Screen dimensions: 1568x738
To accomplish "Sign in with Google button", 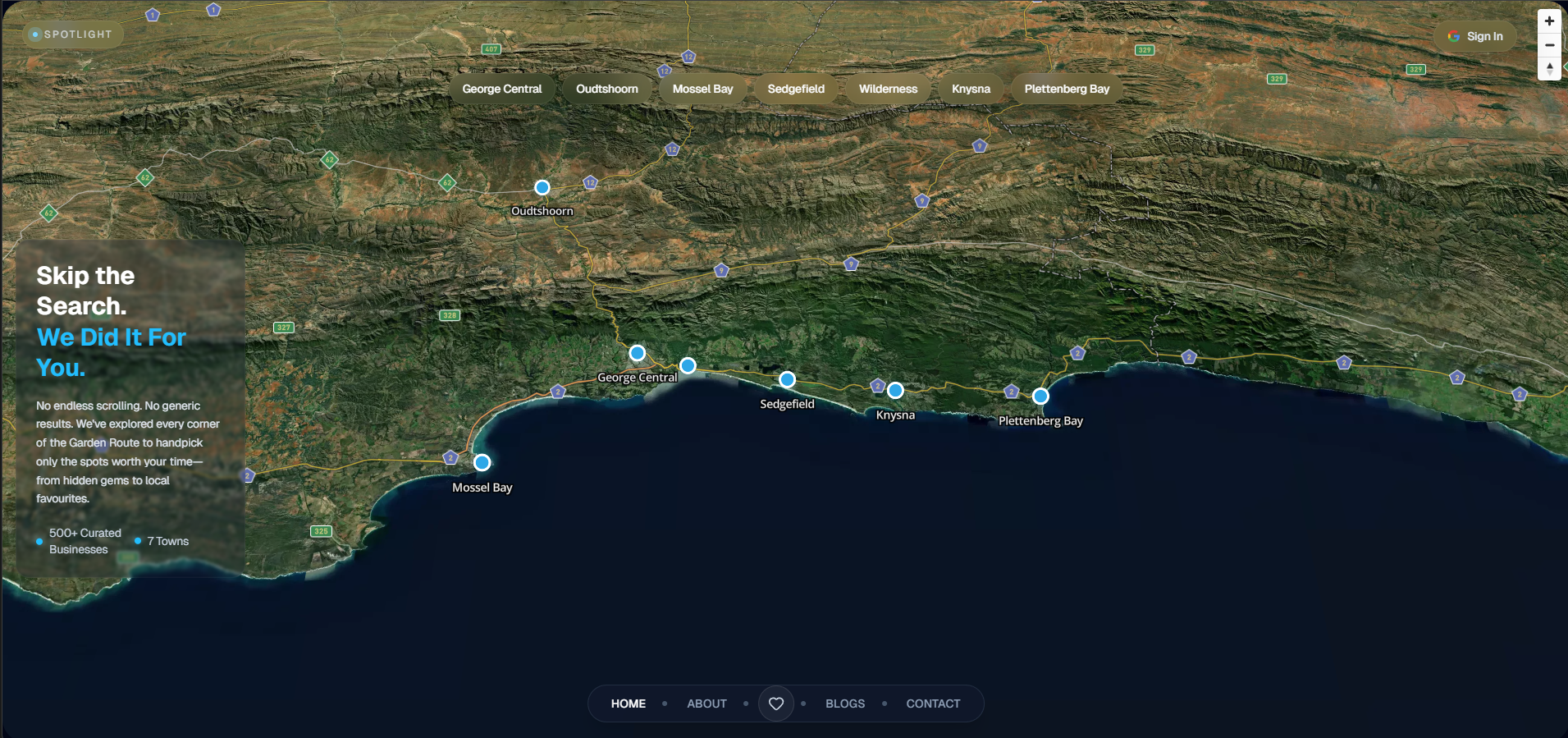I will [1475, 36].
